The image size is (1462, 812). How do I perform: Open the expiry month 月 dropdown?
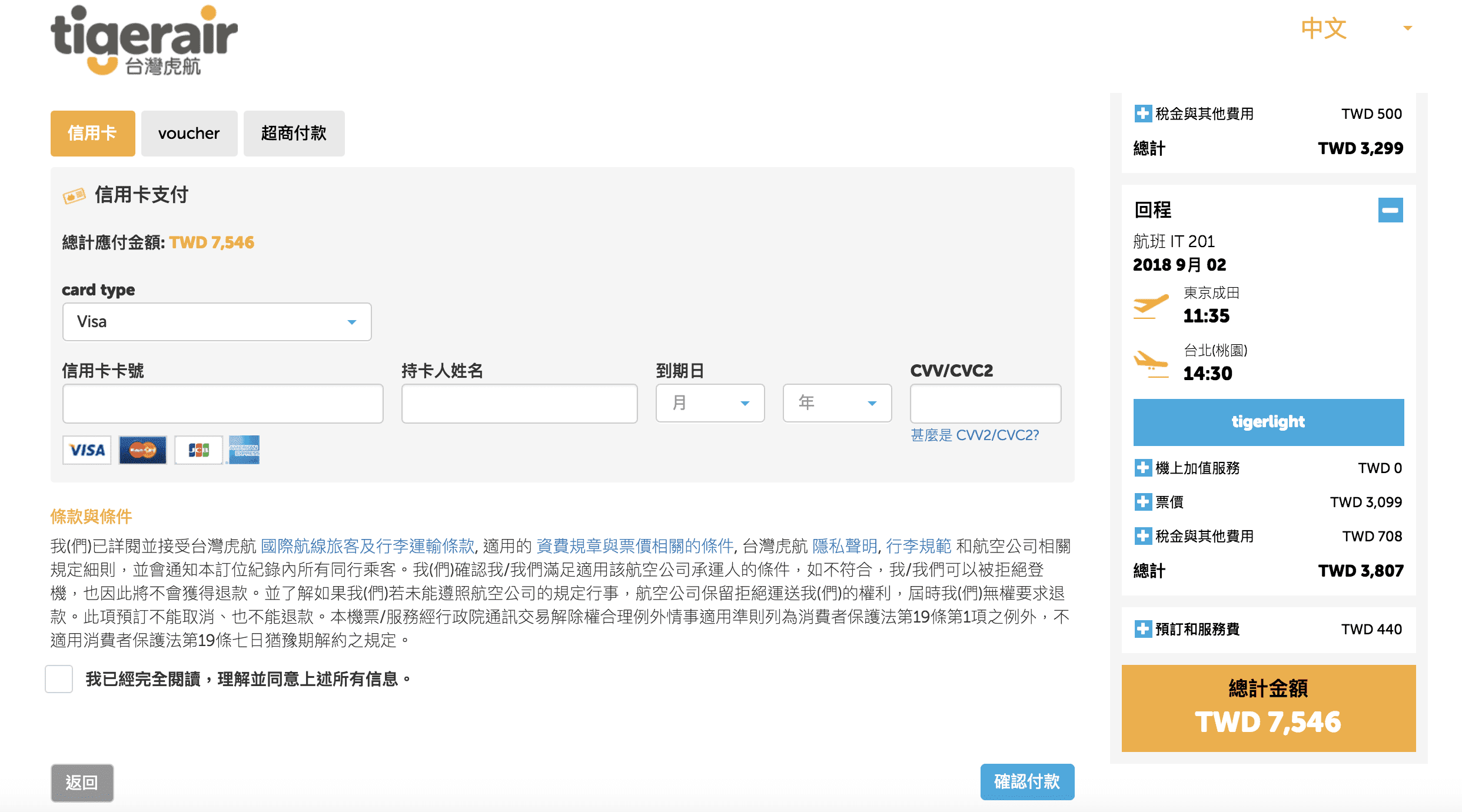[x=710, y=403]
